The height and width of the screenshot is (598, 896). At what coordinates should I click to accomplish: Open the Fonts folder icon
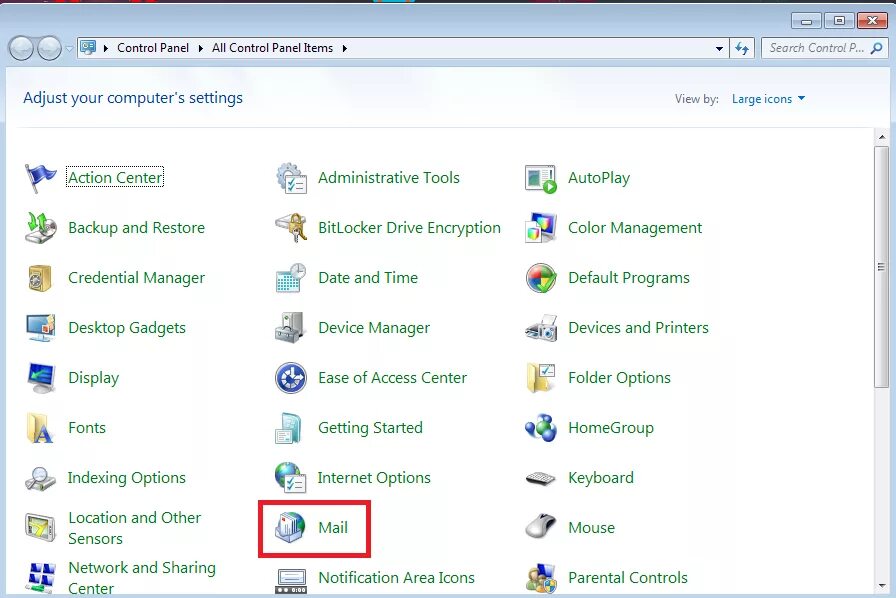[40, 428]
